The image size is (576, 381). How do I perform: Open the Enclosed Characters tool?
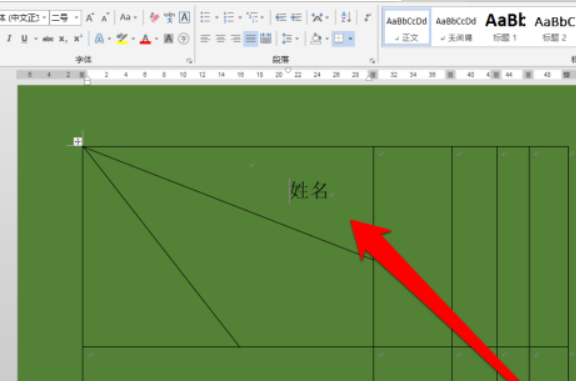coord(184,39)
